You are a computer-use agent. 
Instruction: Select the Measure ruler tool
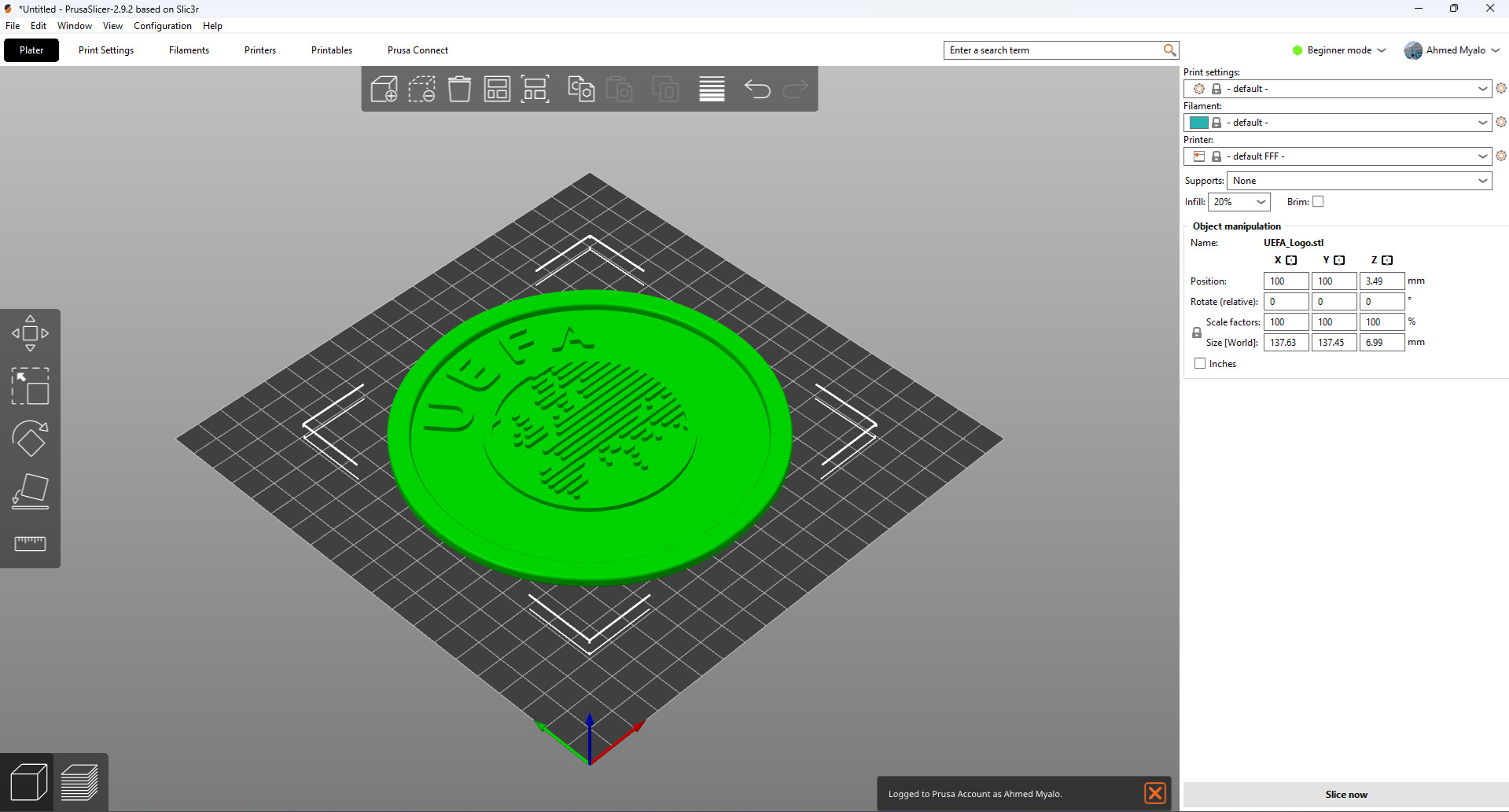coord(30,543)
